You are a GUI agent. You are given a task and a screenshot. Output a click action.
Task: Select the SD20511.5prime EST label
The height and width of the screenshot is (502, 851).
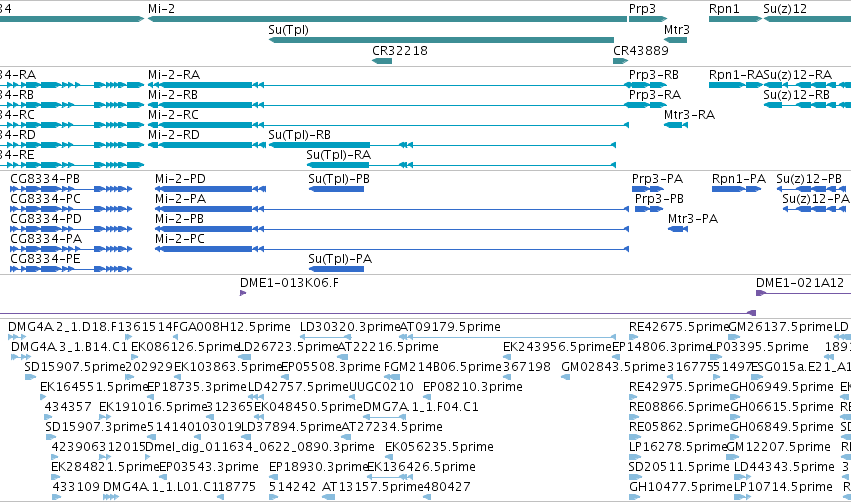coord(679,467)
